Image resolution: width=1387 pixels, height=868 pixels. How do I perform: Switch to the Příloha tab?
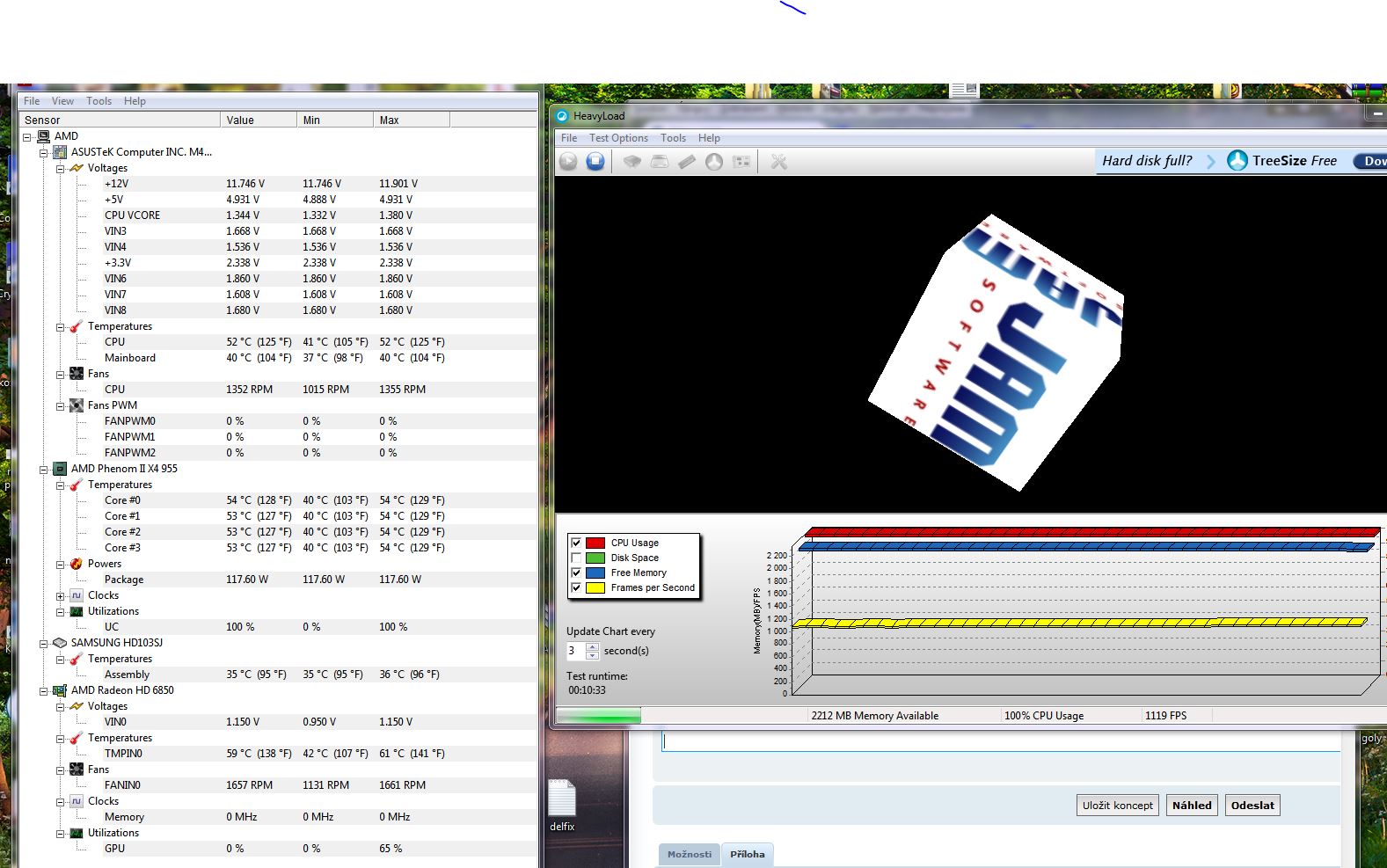pyautogui.click(x=748, y=854)
